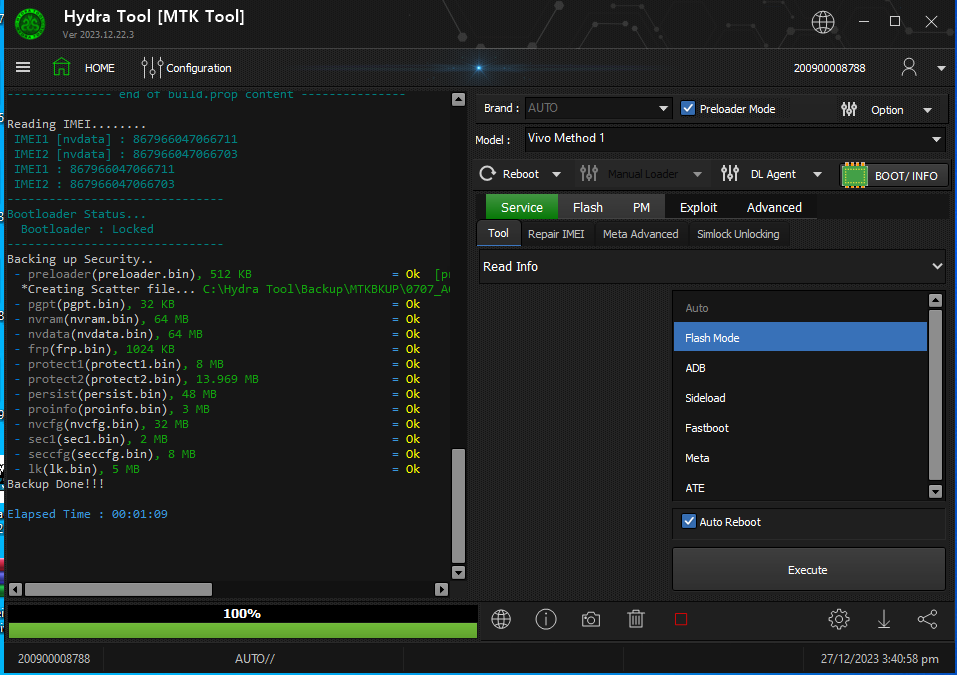Select ATE in the mode list
The width and height of the screenshot is (957, 675).
[x=800, y=488]
